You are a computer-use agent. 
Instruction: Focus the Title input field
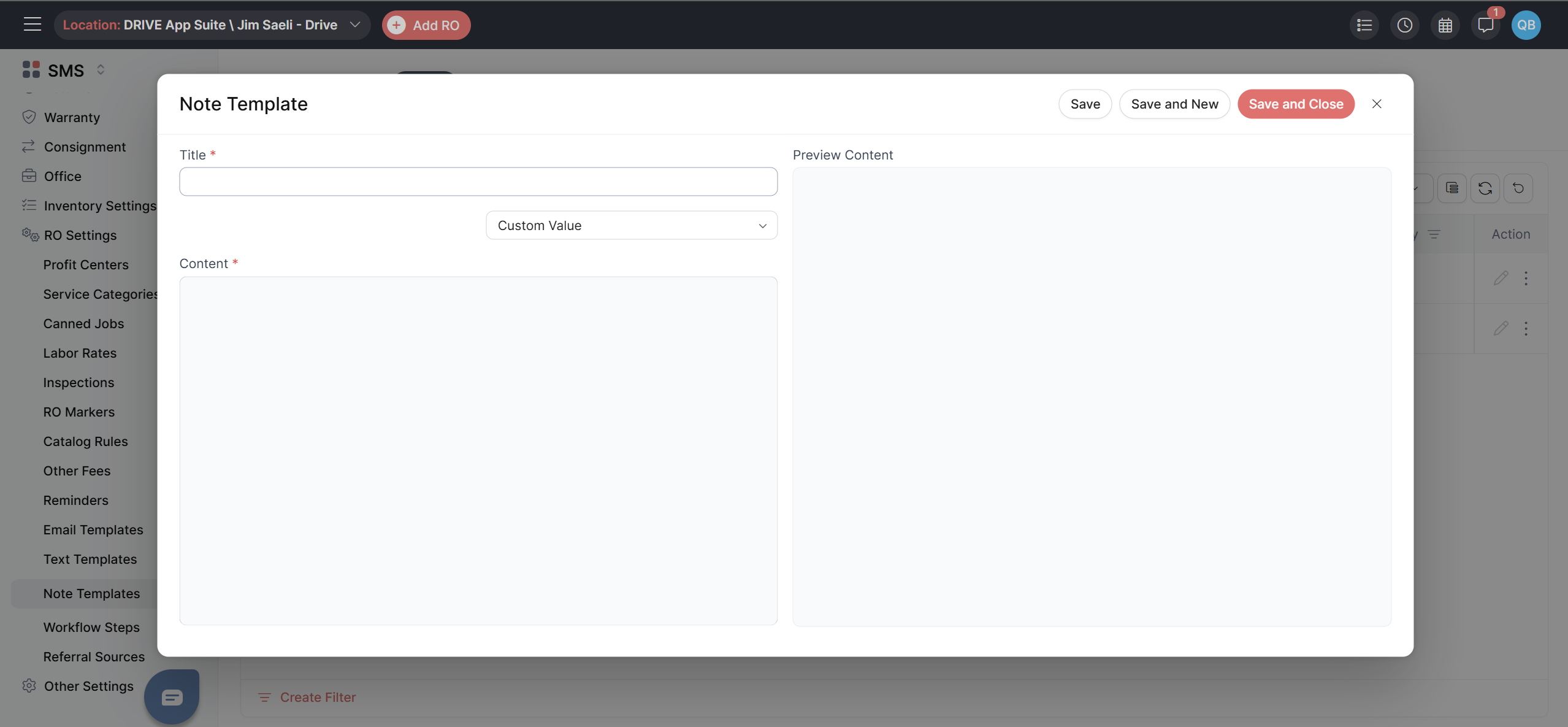tap(478, 182)
